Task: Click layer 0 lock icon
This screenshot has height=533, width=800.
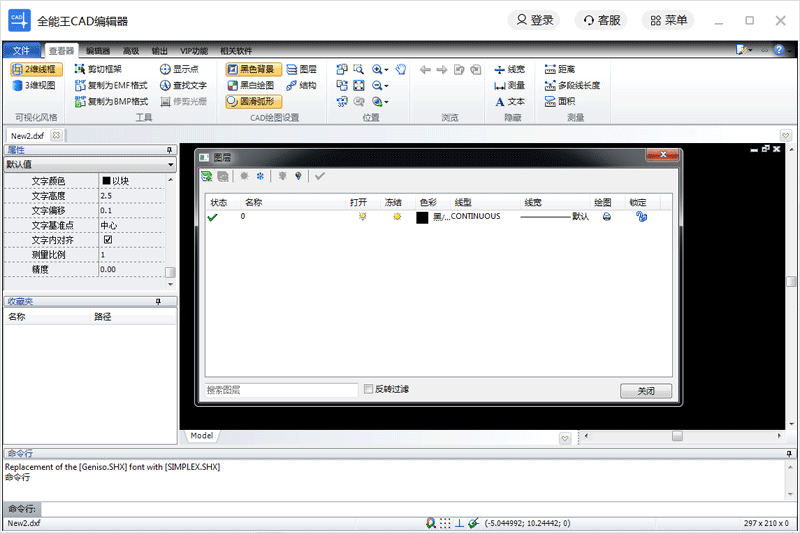Action: click(641, 216)
